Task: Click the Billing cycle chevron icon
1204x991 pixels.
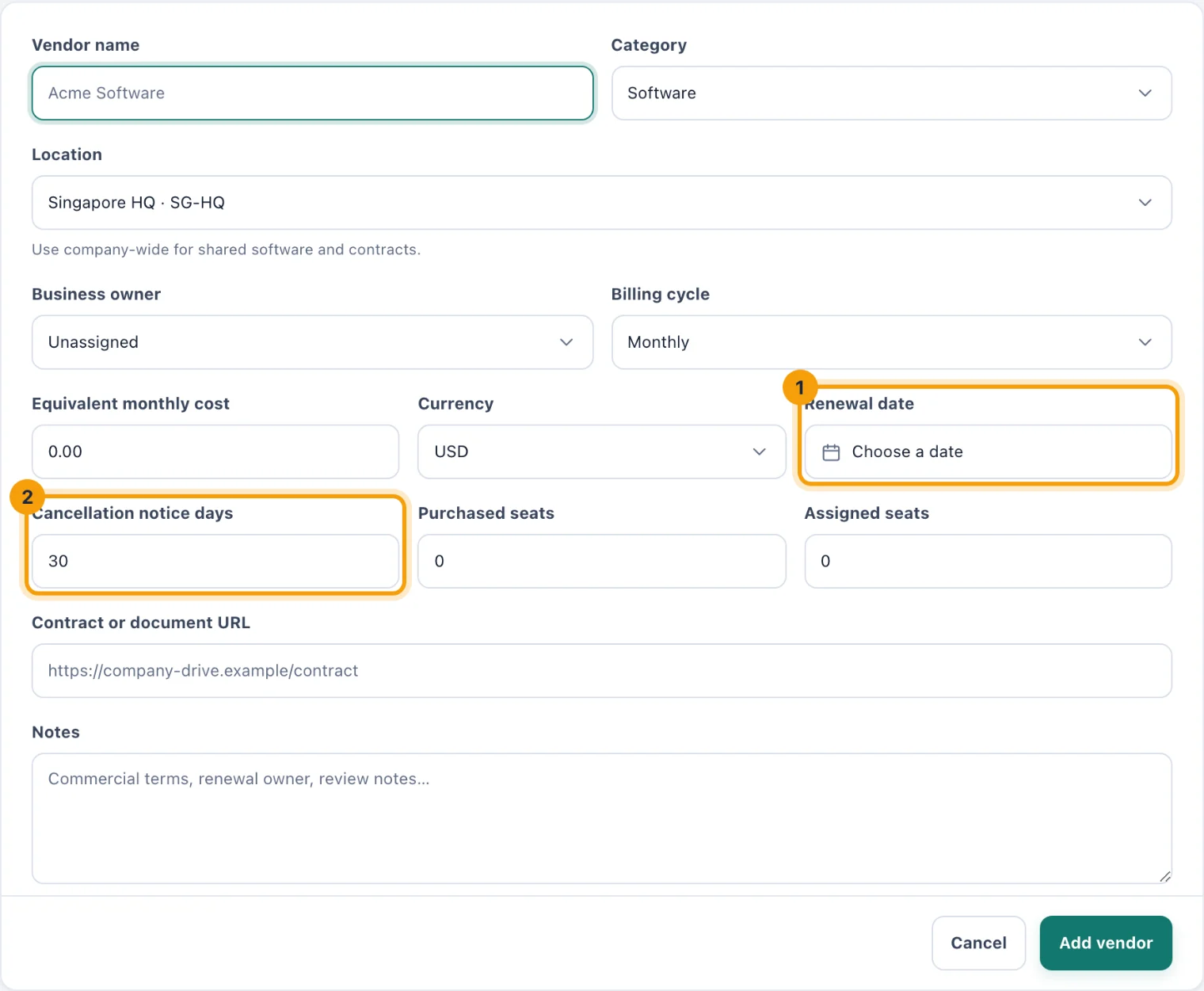Action: (x=1145, y=342)
